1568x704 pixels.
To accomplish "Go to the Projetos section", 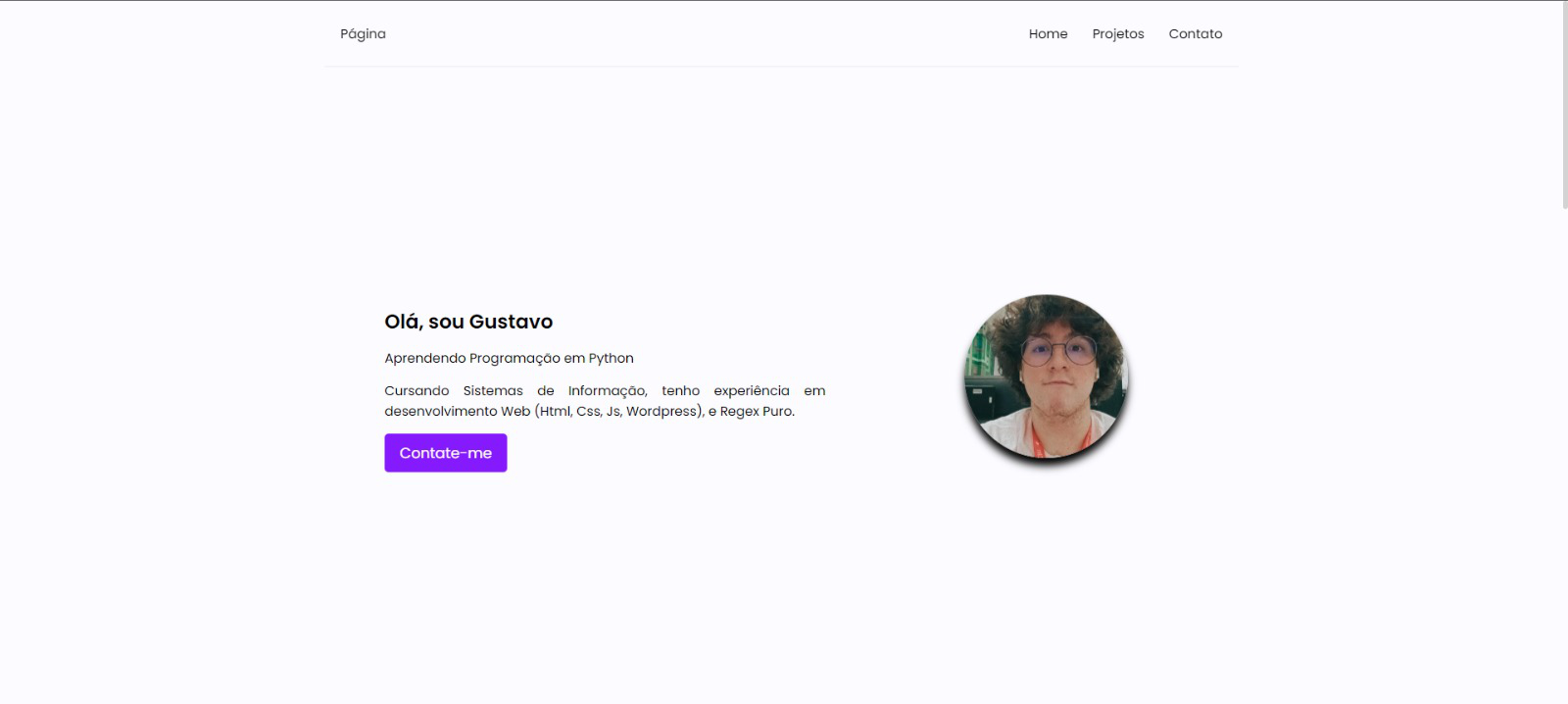I will pyautogui.click(x=1118, y=33).
